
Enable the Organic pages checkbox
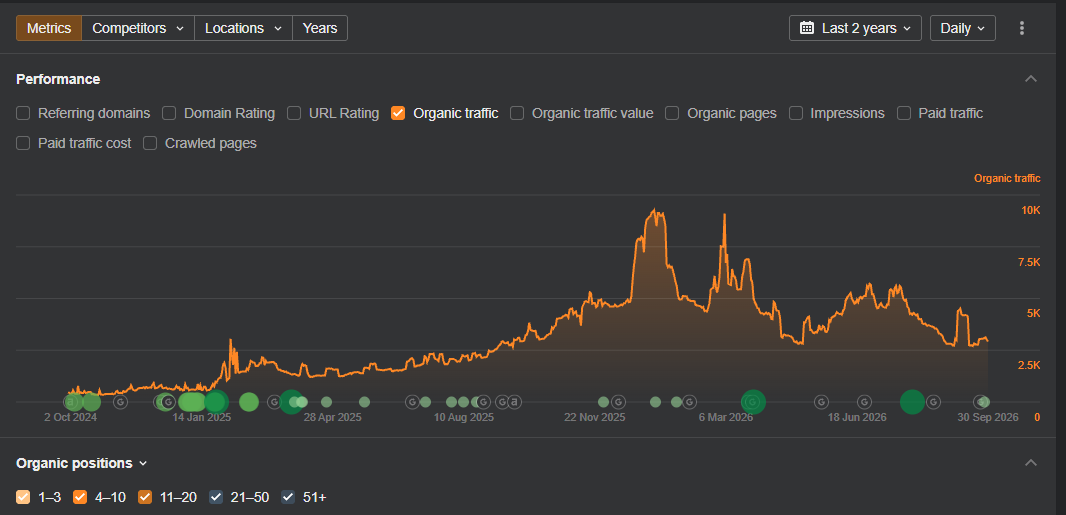click(672, 113)
